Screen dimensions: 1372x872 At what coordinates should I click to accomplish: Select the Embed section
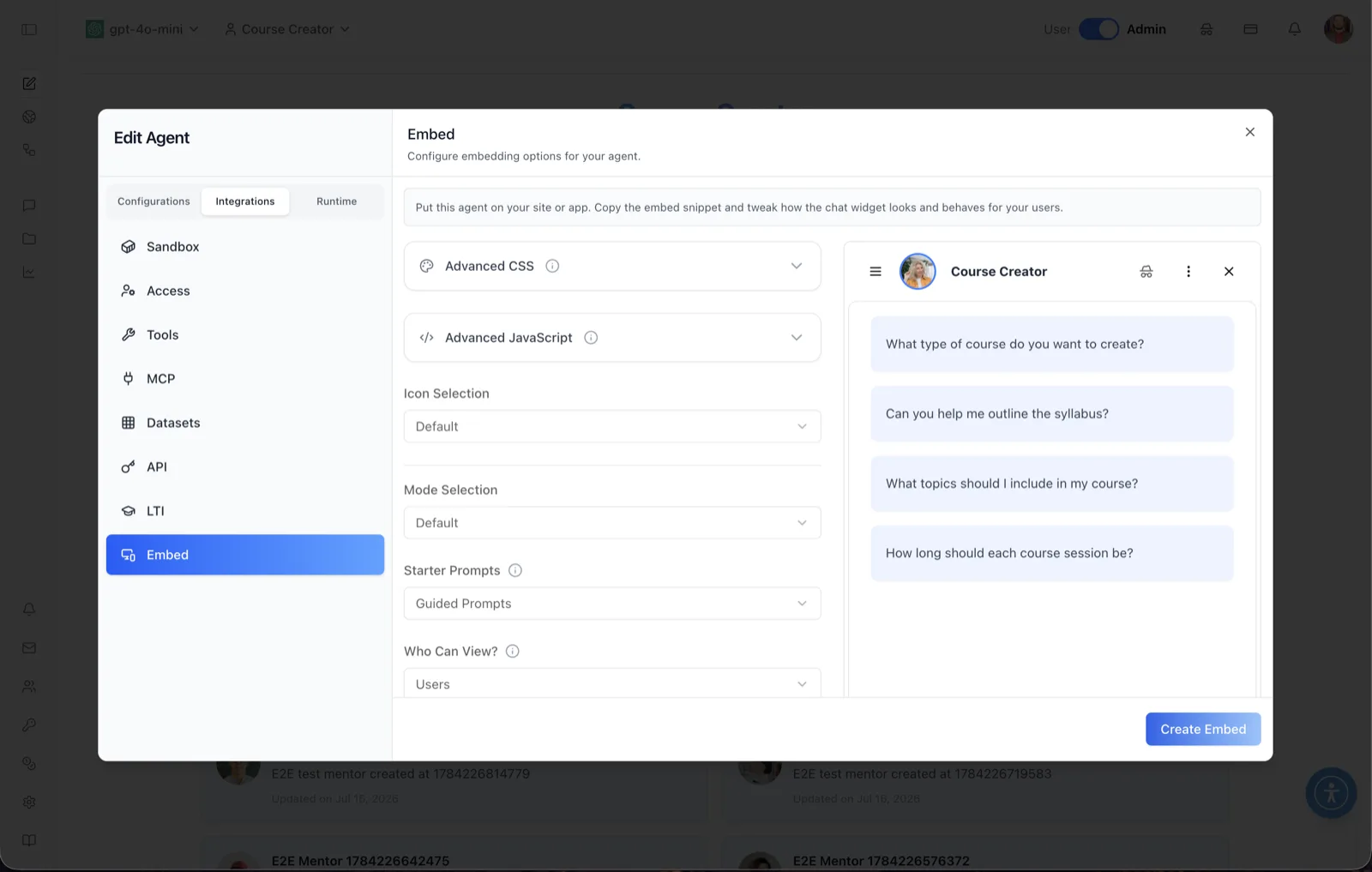[245, 555]
